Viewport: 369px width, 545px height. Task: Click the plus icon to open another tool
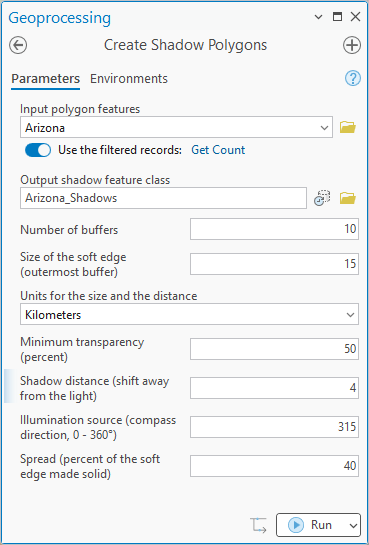click(x=352, y=46)
